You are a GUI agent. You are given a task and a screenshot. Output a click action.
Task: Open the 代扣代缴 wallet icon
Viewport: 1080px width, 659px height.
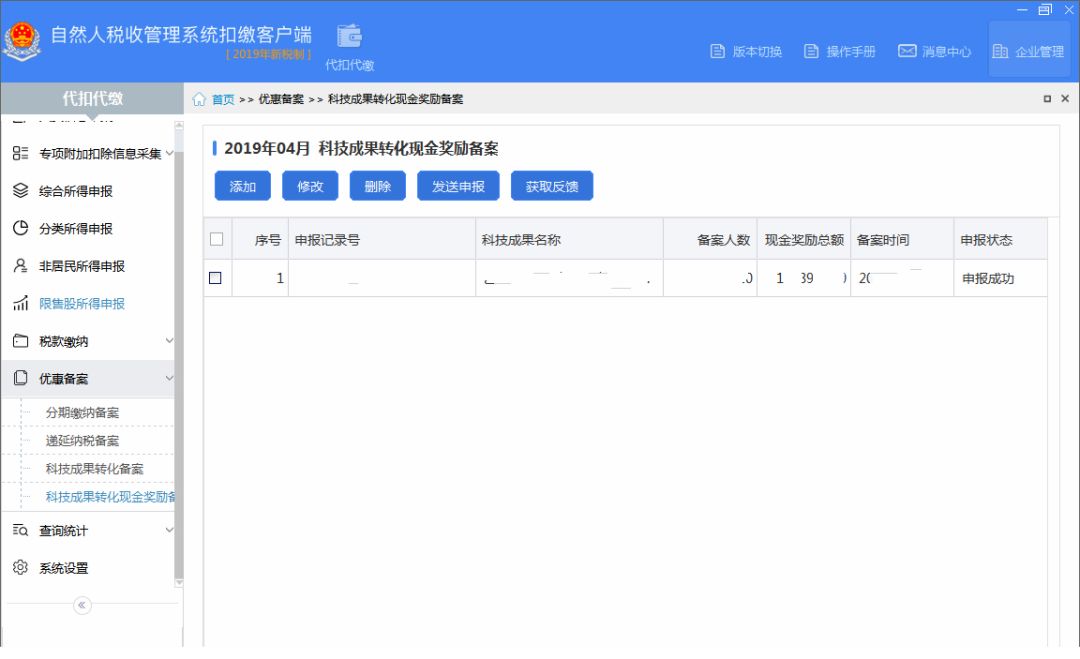(349, 37)
